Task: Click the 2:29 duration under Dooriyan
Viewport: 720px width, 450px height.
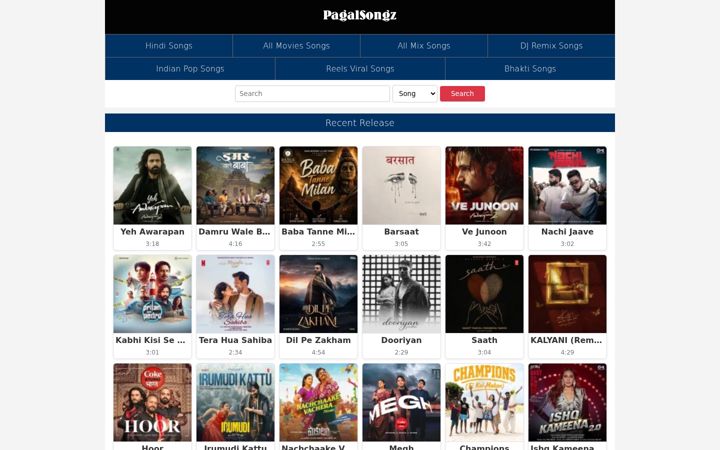Action: (x=401, y=353)
